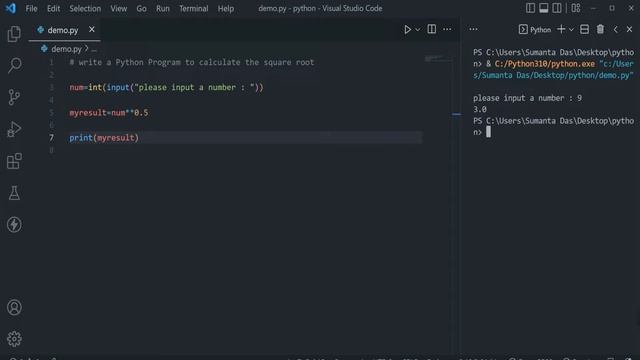Click the overview ruler scrollbar marker
Viewport: 640px width, 360px height.
pyautogui.click(x=457, y=114)
